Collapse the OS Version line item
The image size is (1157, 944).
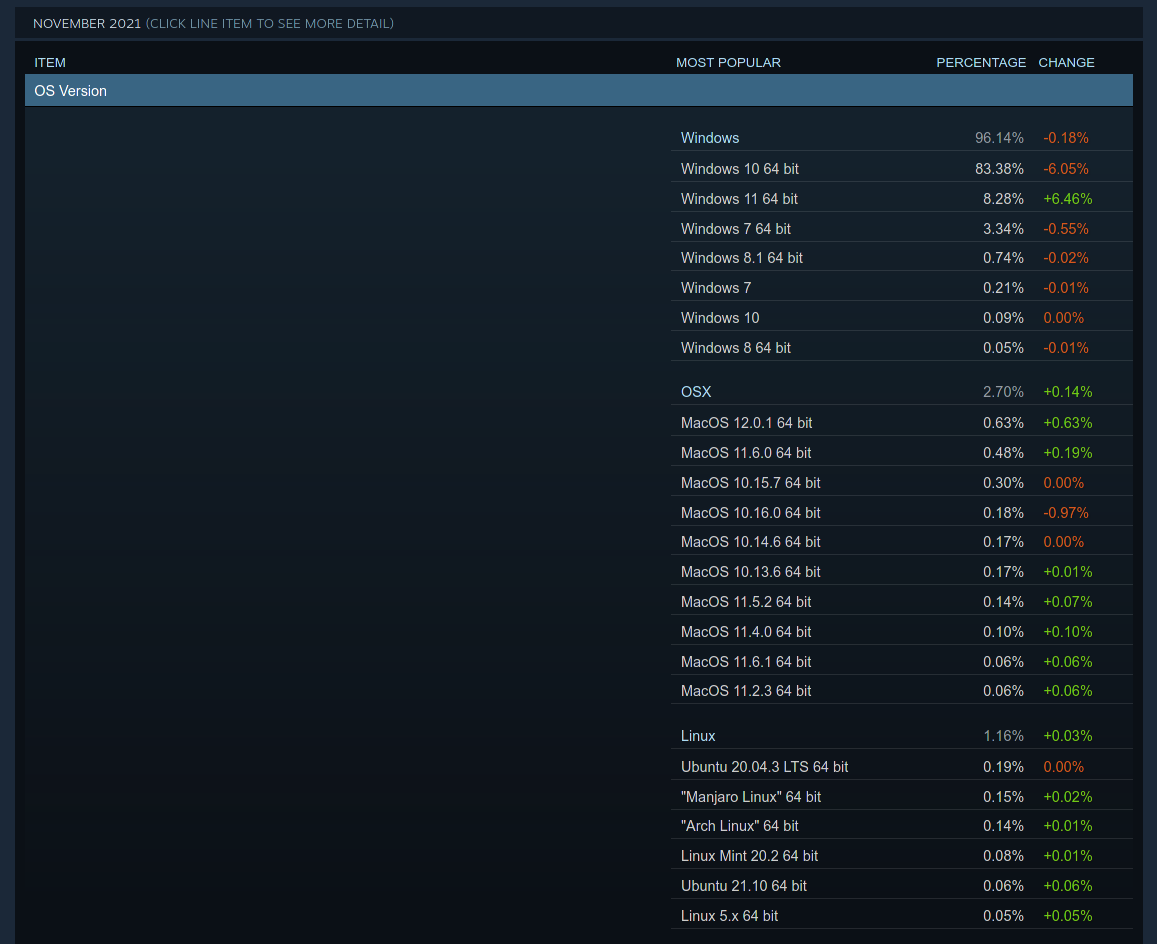tap(578, 91)
